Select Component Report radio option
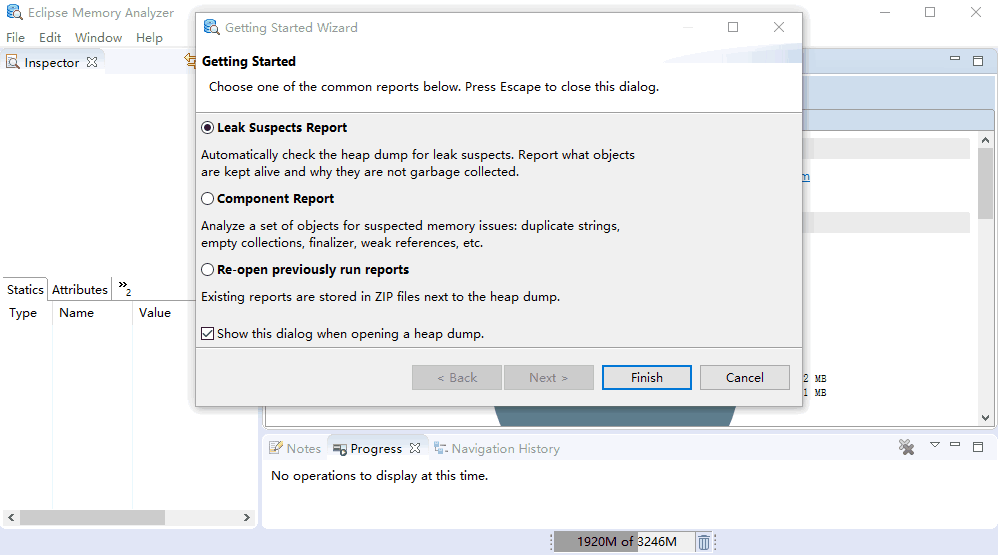The height and width of the screenshot is (555, 998). pyautogui.click(x=267, y=199)
